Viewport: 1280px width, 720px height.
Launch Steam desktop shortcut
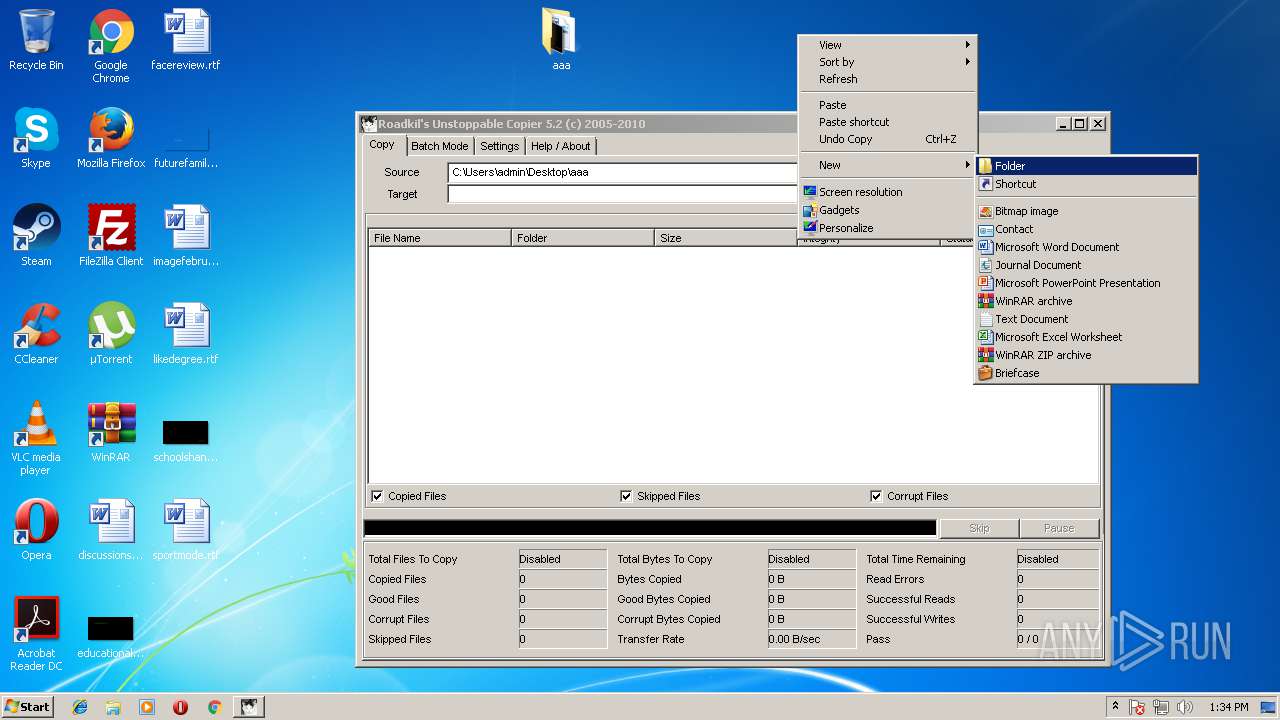click(36, 236)
